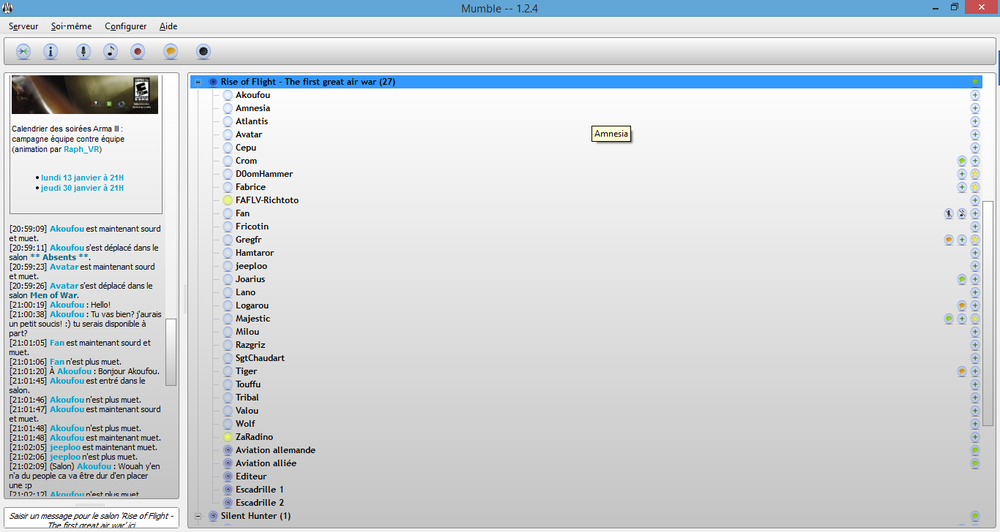Toggle recording with the red dot icon
This screenshot has height=532, width=1000.
138,52
